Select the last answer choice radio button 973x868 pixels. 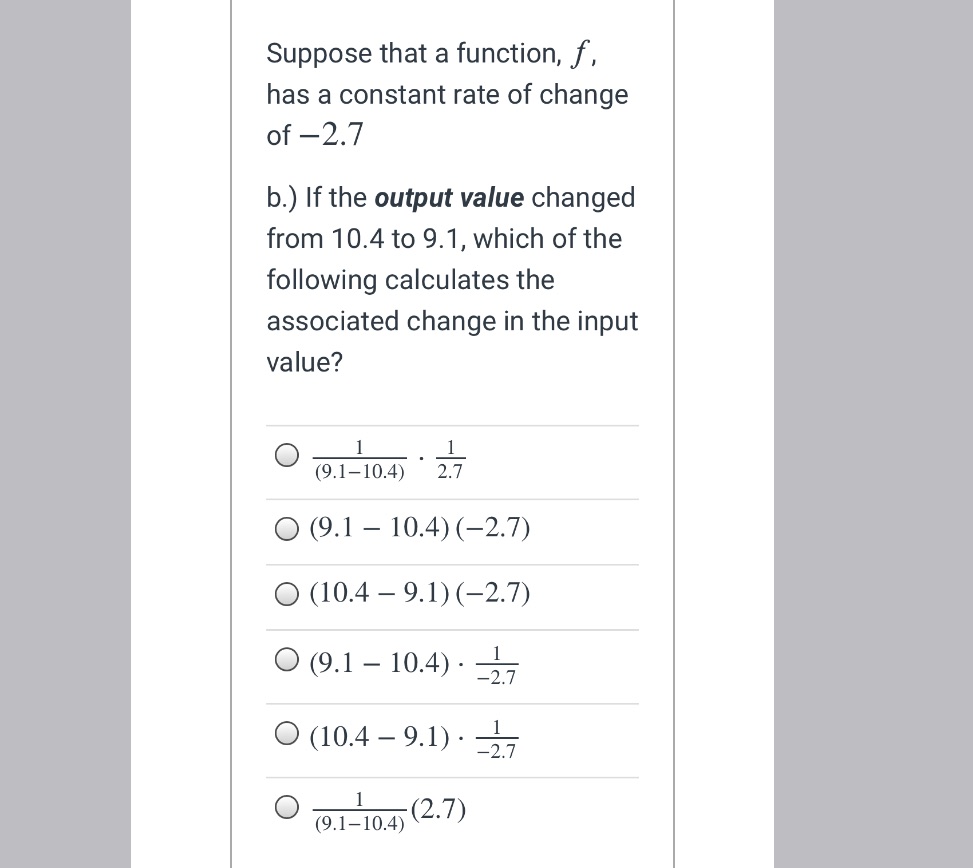coord(286,807)
